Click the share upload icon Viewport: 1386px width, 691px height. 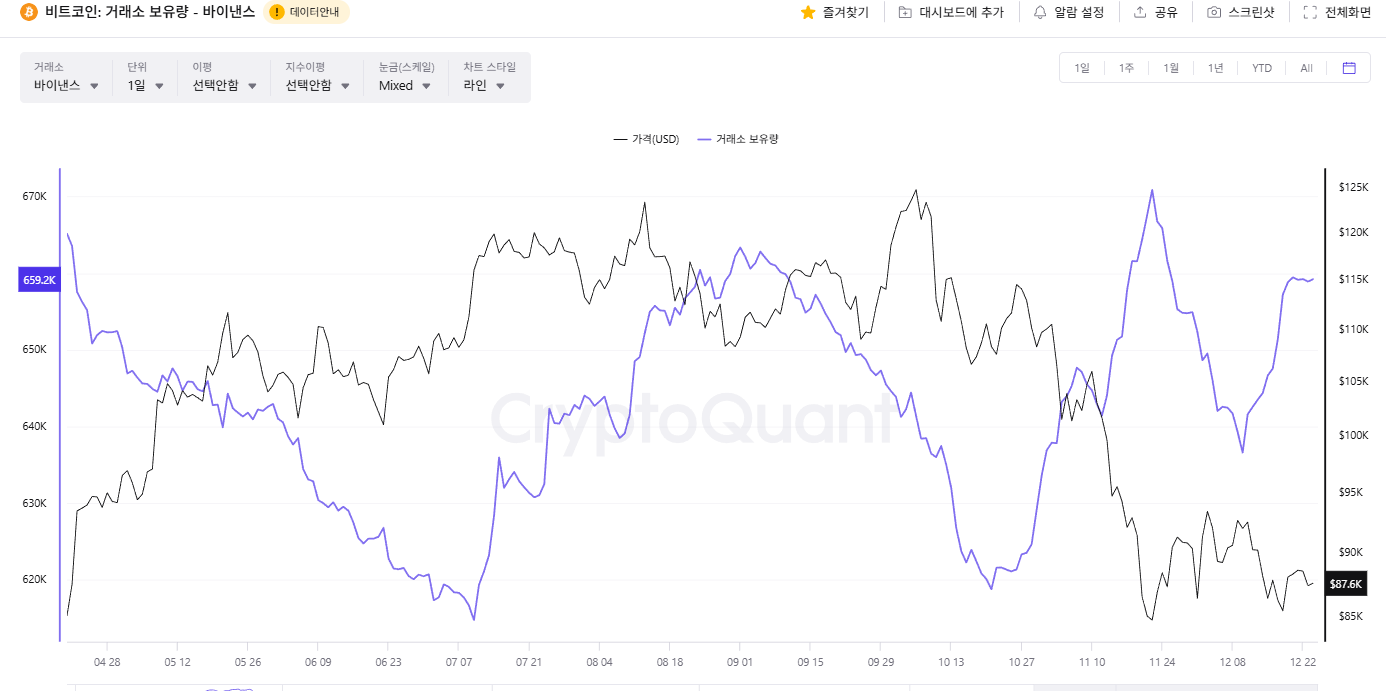1140,12
